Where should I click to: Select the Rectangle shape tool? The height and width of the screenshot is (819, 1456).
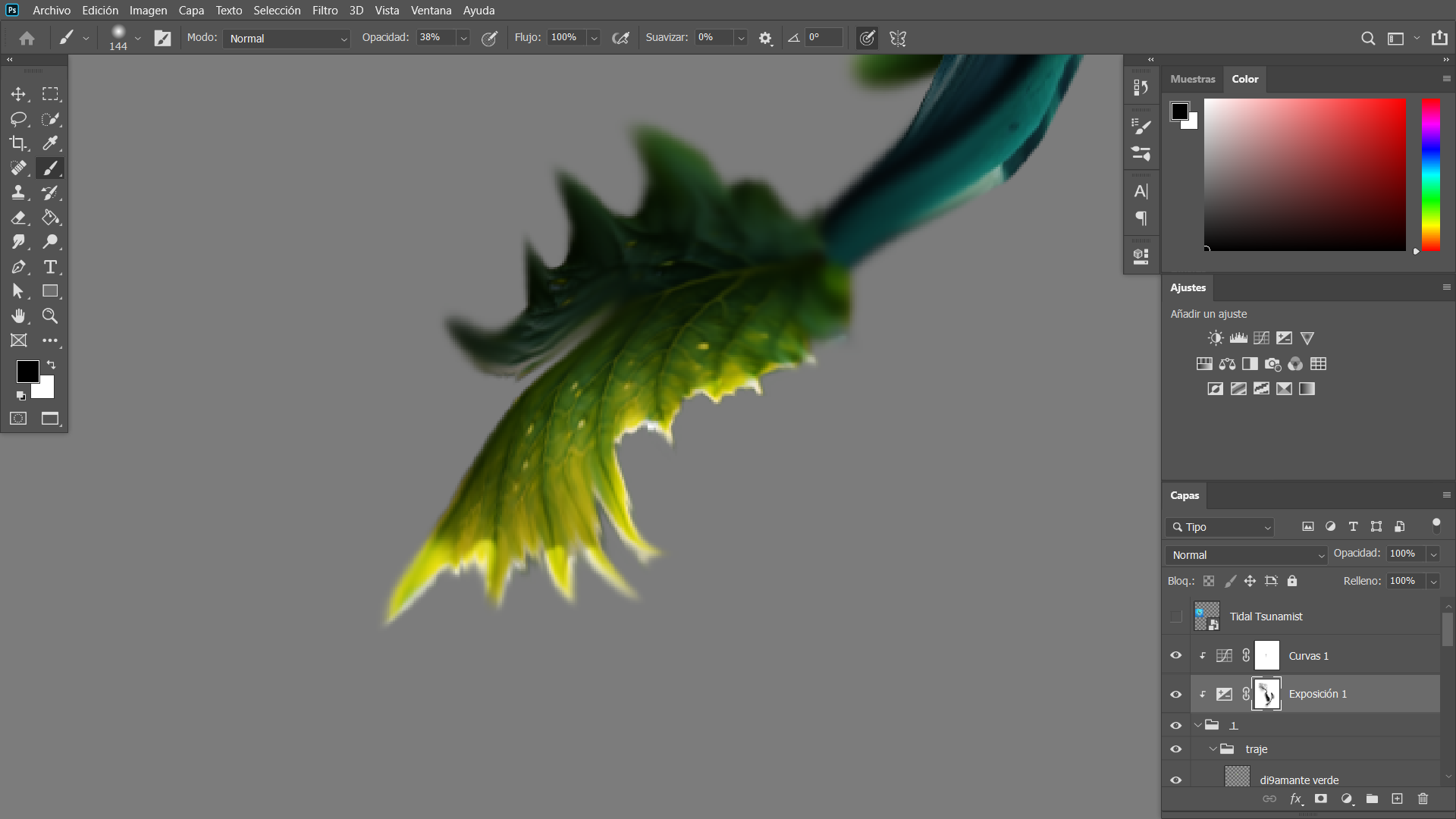[x=50, y=291]
